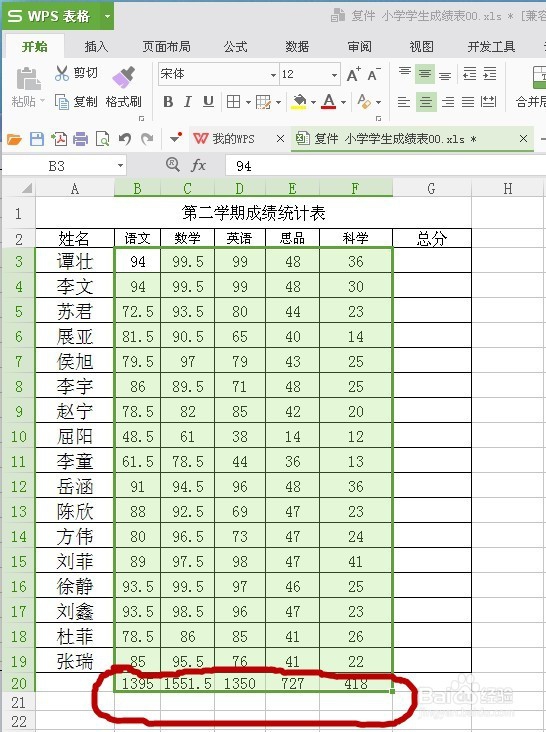This screenshot has height=732, width=546.
Task: Decrease font size with A- icon
Action: [374, 74]
